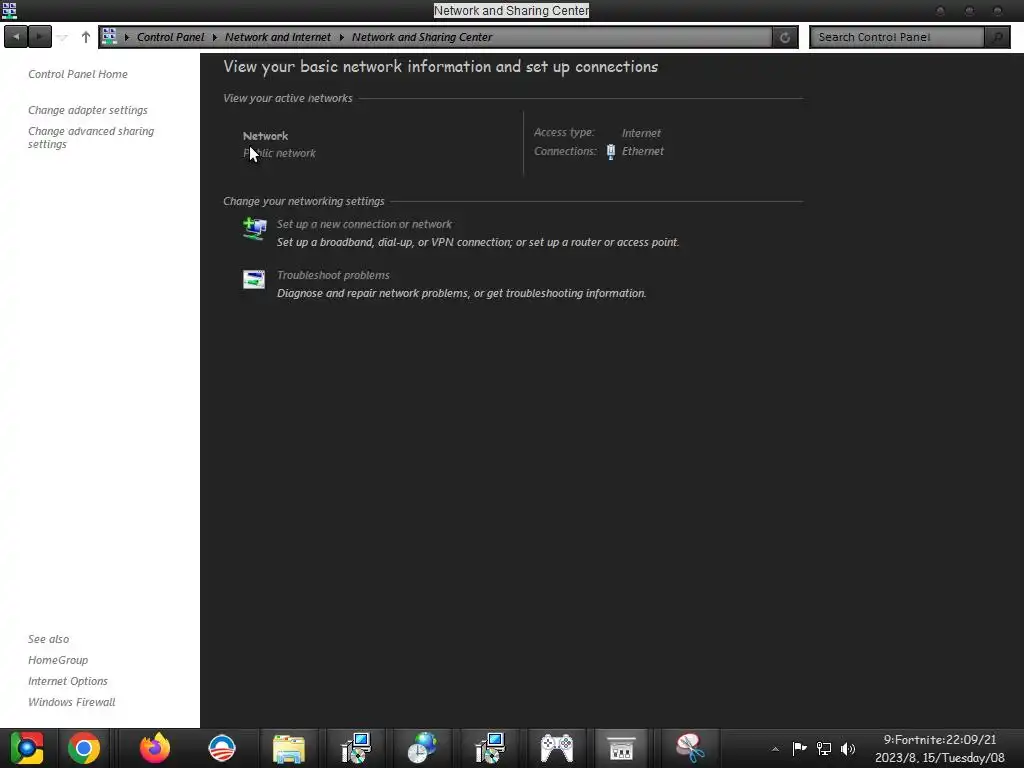Open HomeGroup under See also
The image size is (1024, 768).
pos(57,660)
